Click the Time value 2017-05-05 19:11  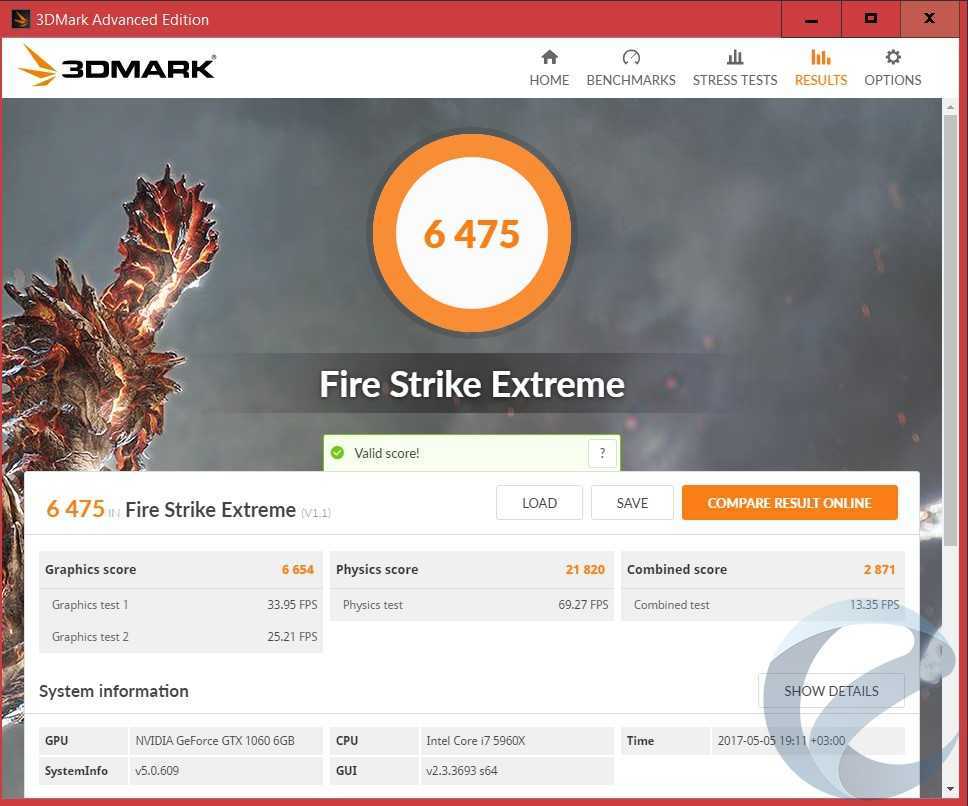point(781,741)
